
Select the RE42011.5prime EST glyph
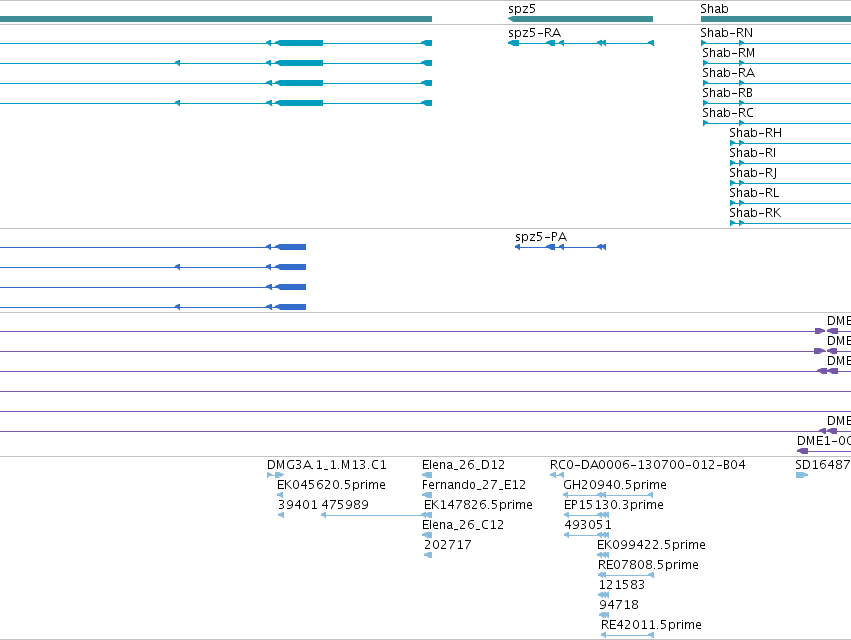coord(627,635)
